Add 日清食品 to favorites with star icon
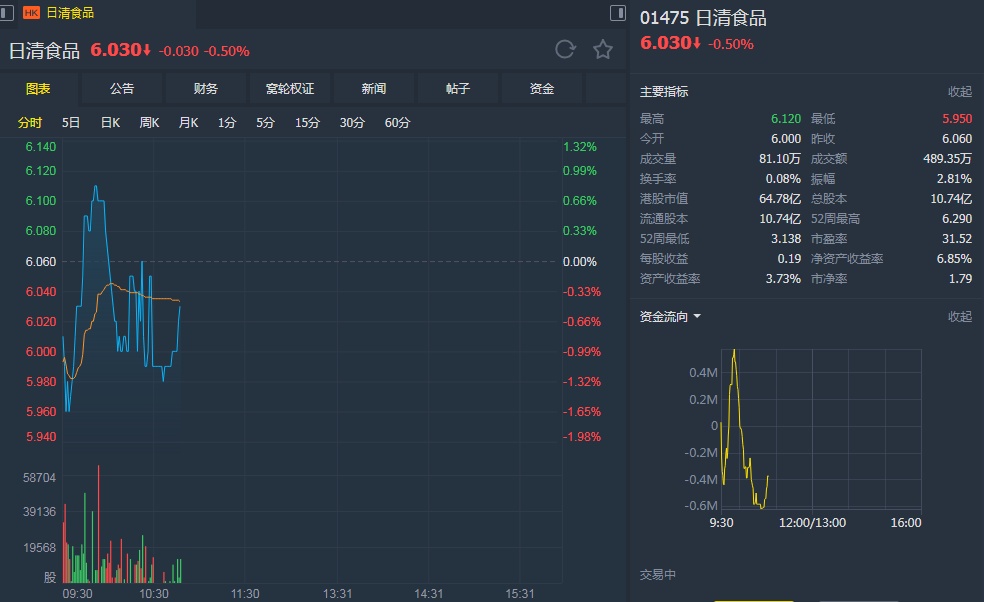The height and width of the screenshot is (602, 984). 602,50
